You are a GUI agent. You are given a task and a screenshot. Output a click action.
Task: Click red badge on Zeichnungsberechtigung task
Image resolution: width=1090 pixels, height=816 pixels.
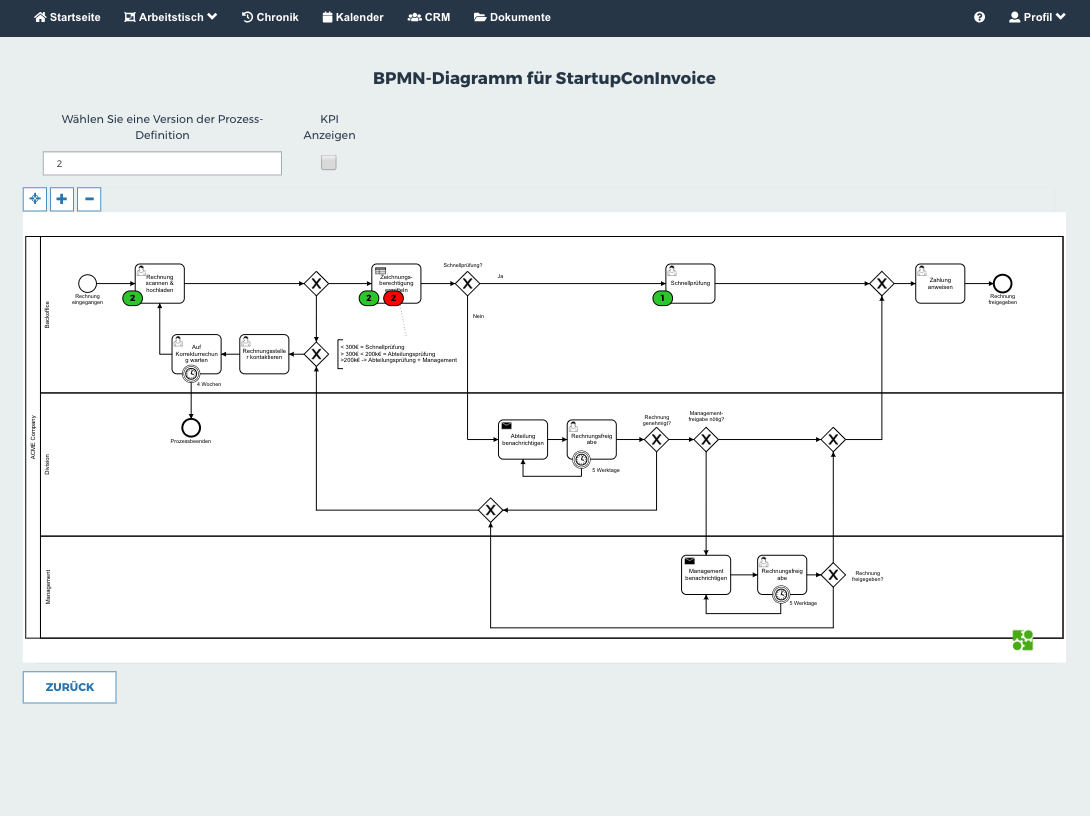click(394, 298)
